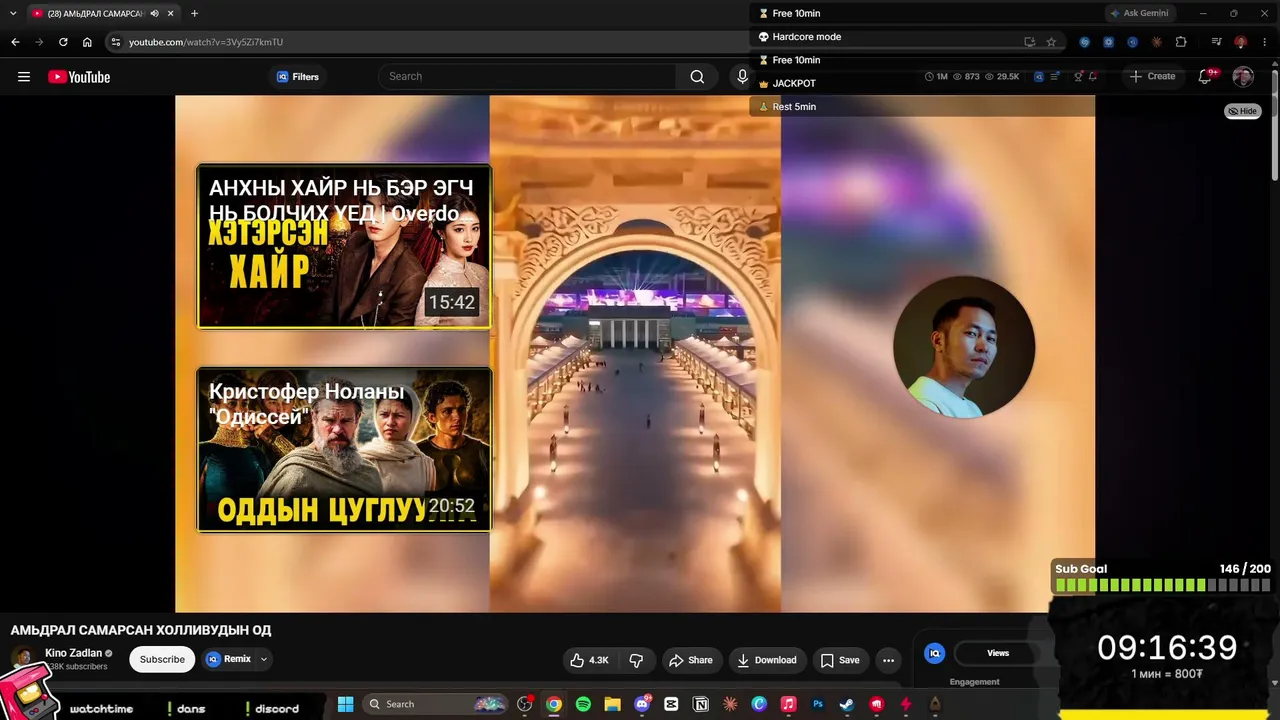The width and height of the screenshot is (1280, 720).
Task: Share this video
Action: point(691,660)
